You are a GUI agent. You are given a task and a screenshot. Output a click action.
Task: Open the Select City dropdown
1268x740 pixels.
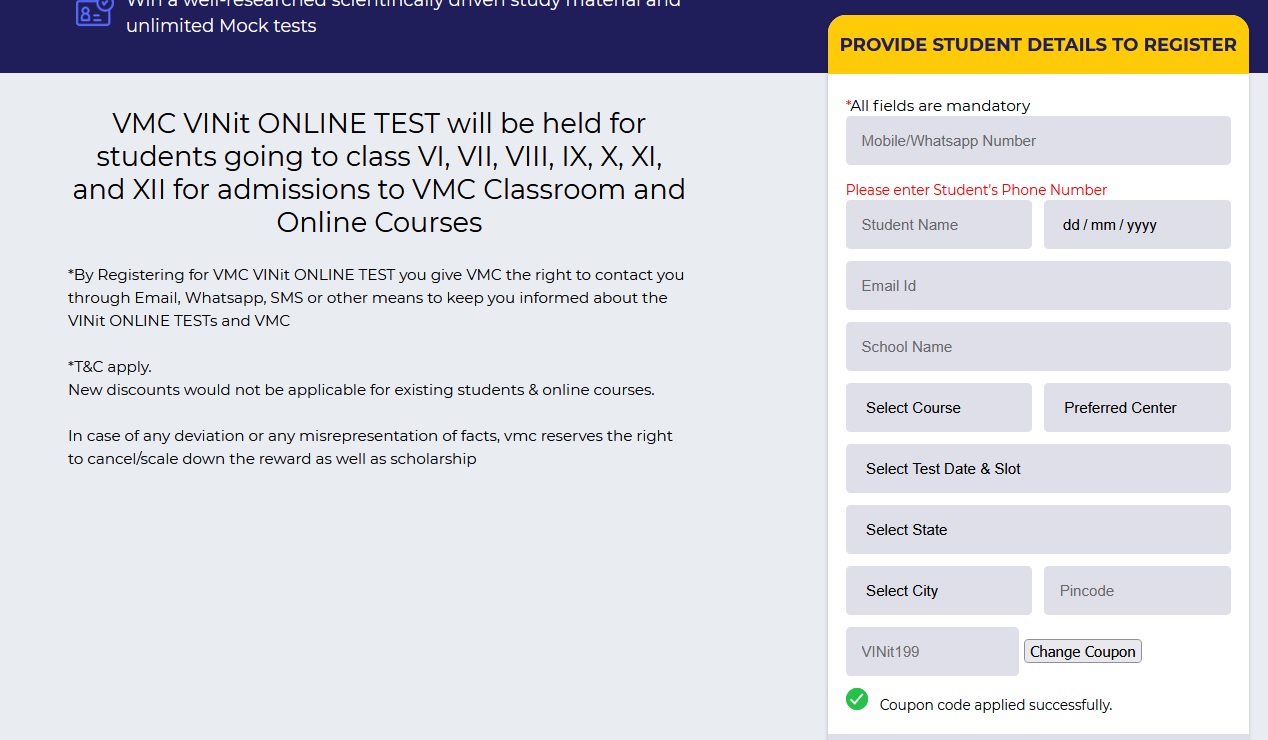pyautogui.click(x=938, y=591)
